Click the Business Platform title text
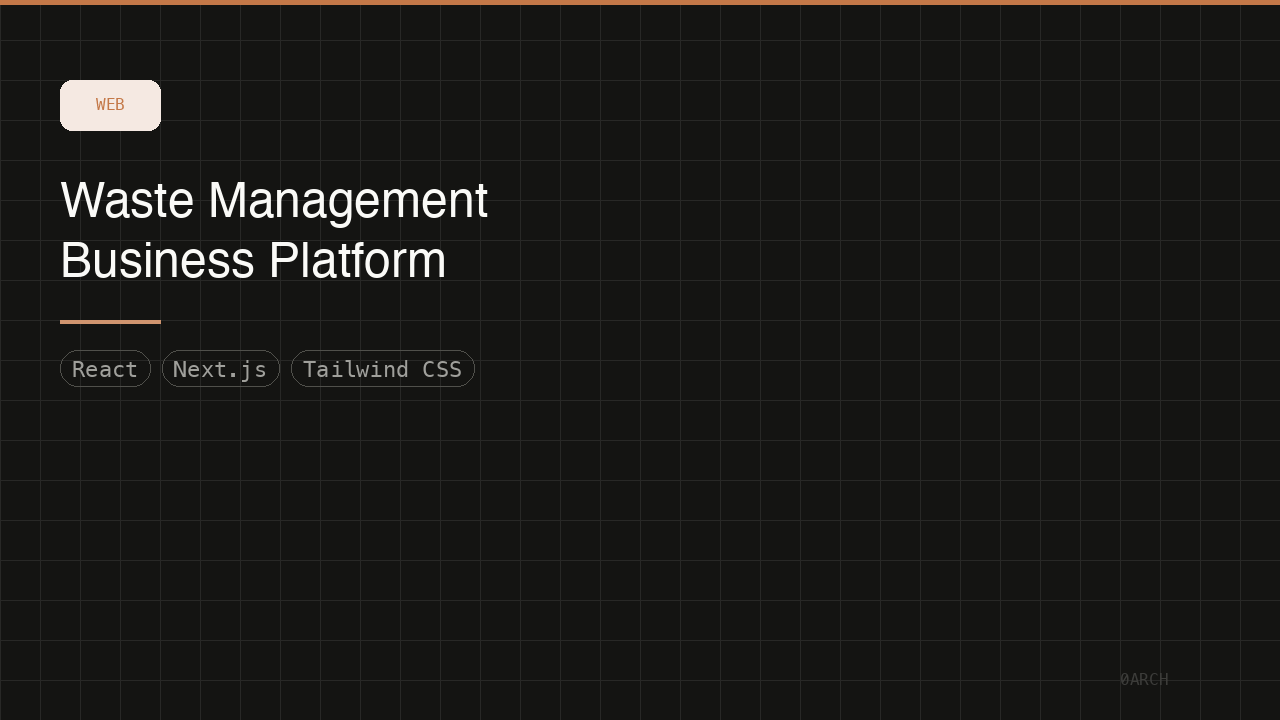 [x=253, y=262]
